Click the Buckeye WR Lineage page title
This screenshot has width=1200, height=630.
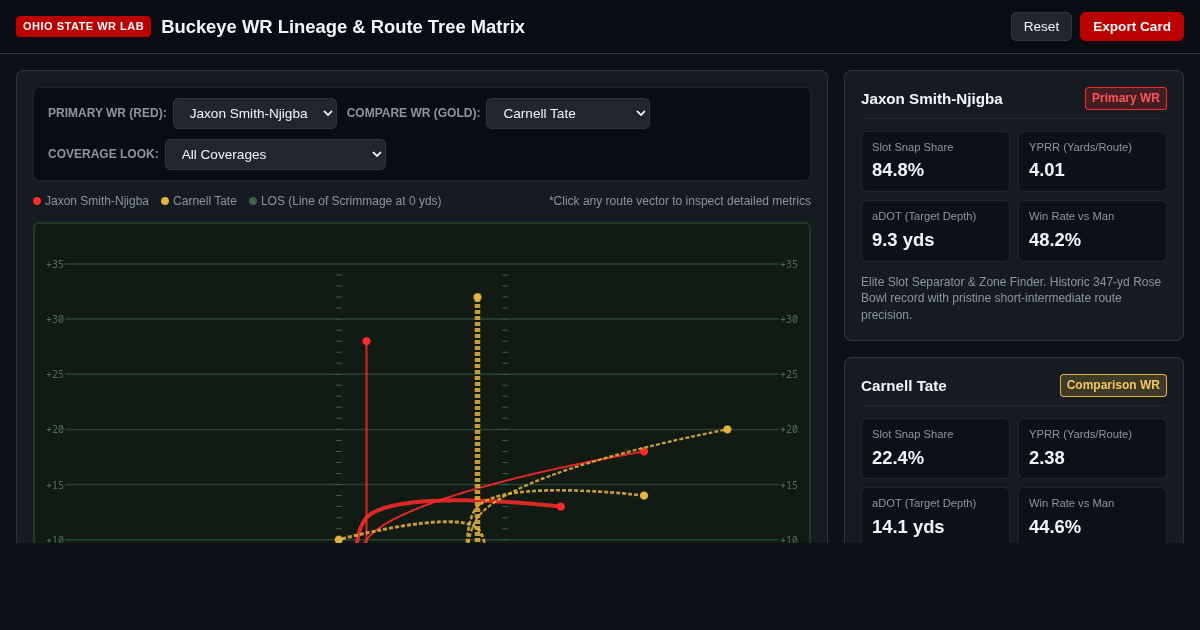343,27
